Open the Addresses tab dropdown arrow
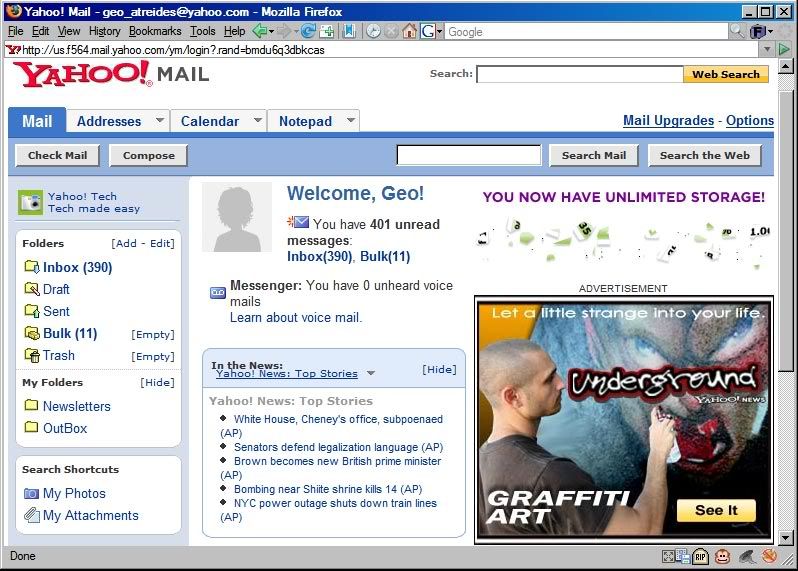The image size is (798, 571). pos(160,120)
